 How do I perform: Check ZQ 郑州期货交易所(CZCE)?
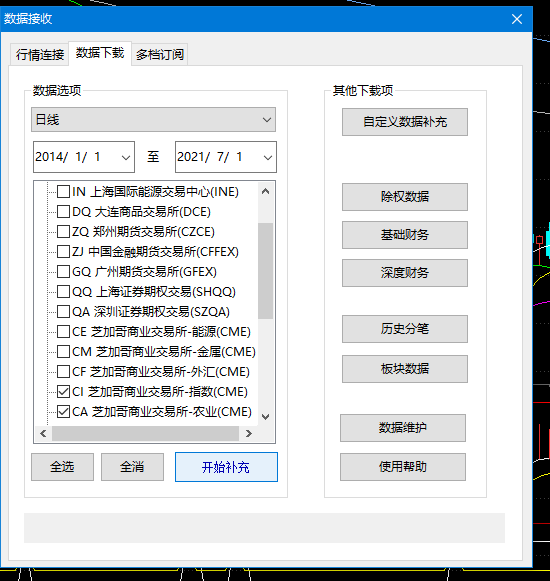click(63, 232)
